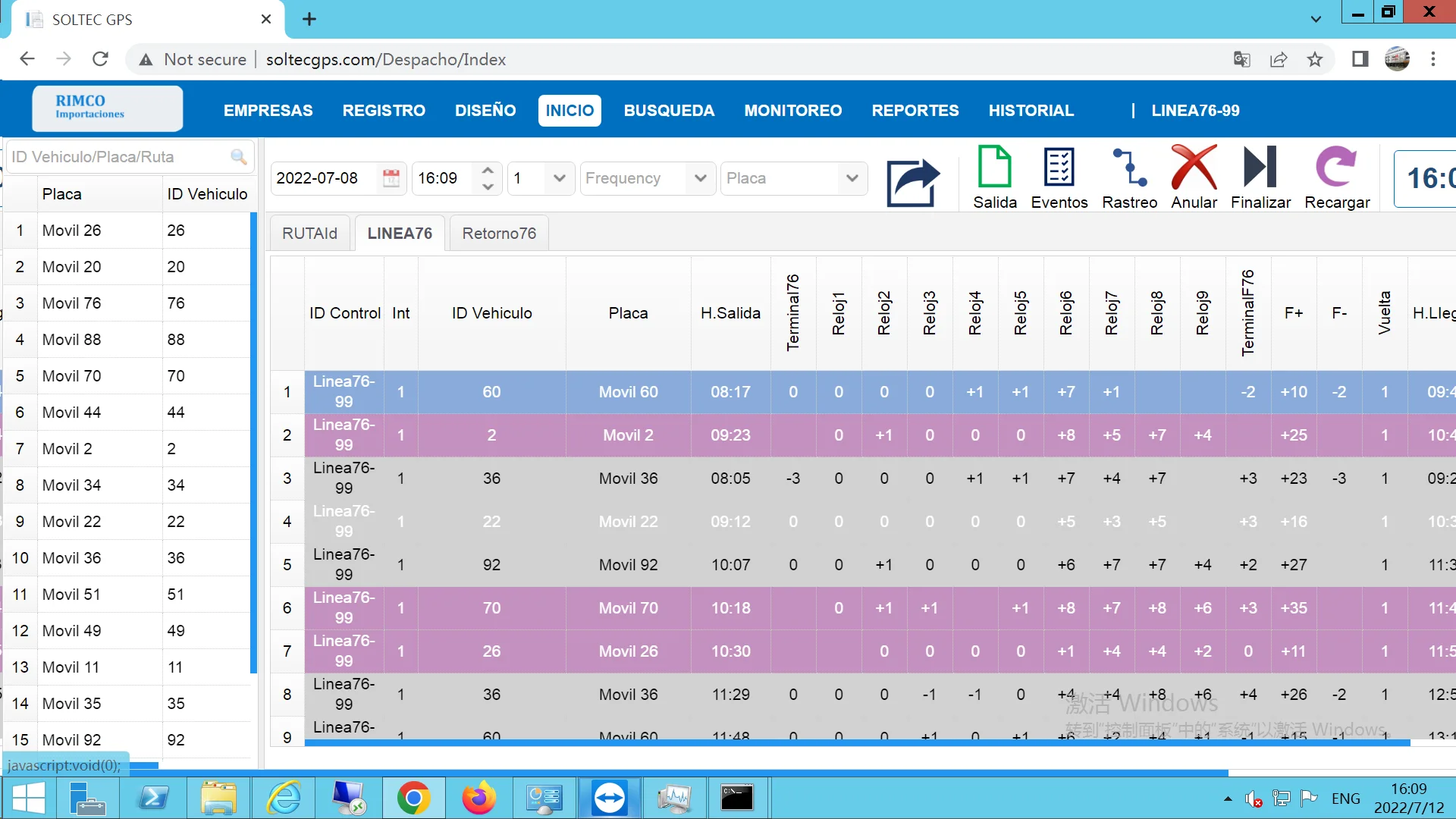Image resolution: width=1456 pixels, height=819 pixels.
Task: Open the REPORTES menu item
Action: 915,111
